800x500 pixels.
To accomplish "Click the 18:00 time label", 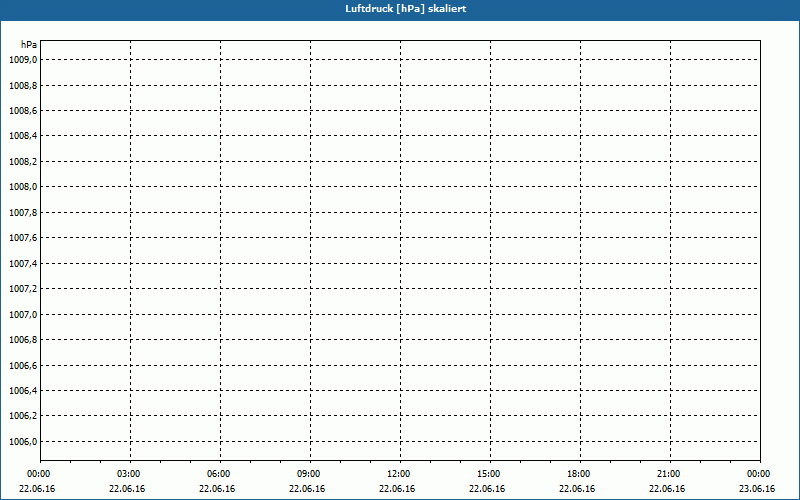I will pyautogui.click(x=579, y=474).
